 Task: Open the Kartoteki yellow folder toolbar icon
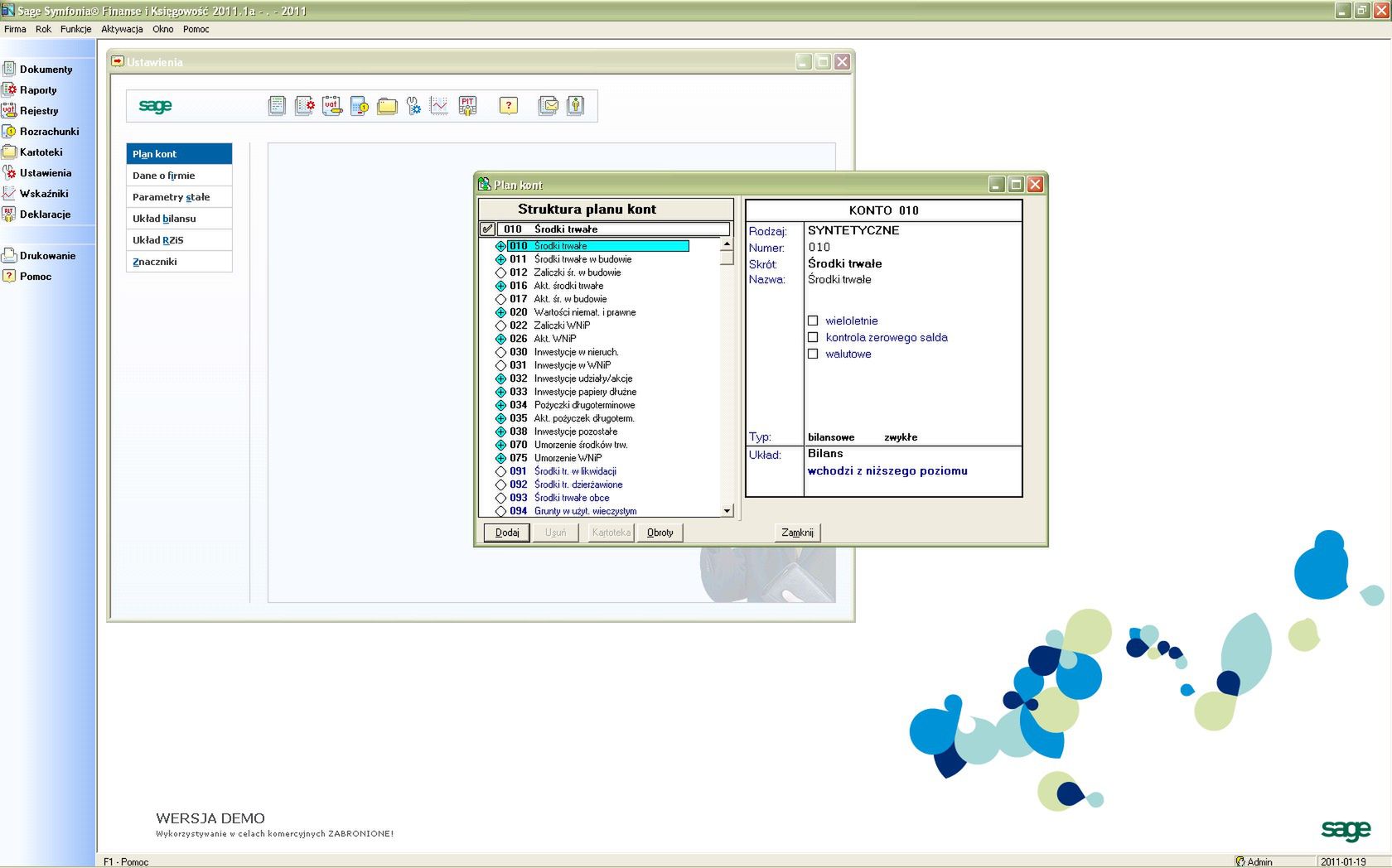coord(387,106)
